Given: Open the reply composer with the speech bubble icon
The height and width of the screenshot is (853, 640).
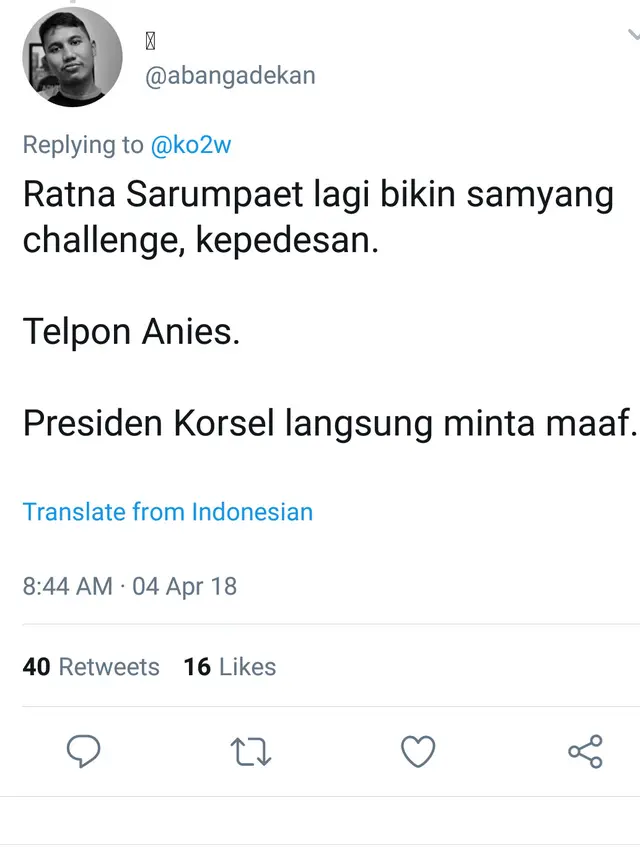Looking at the screenshot, I should click(x=84, y=751).
